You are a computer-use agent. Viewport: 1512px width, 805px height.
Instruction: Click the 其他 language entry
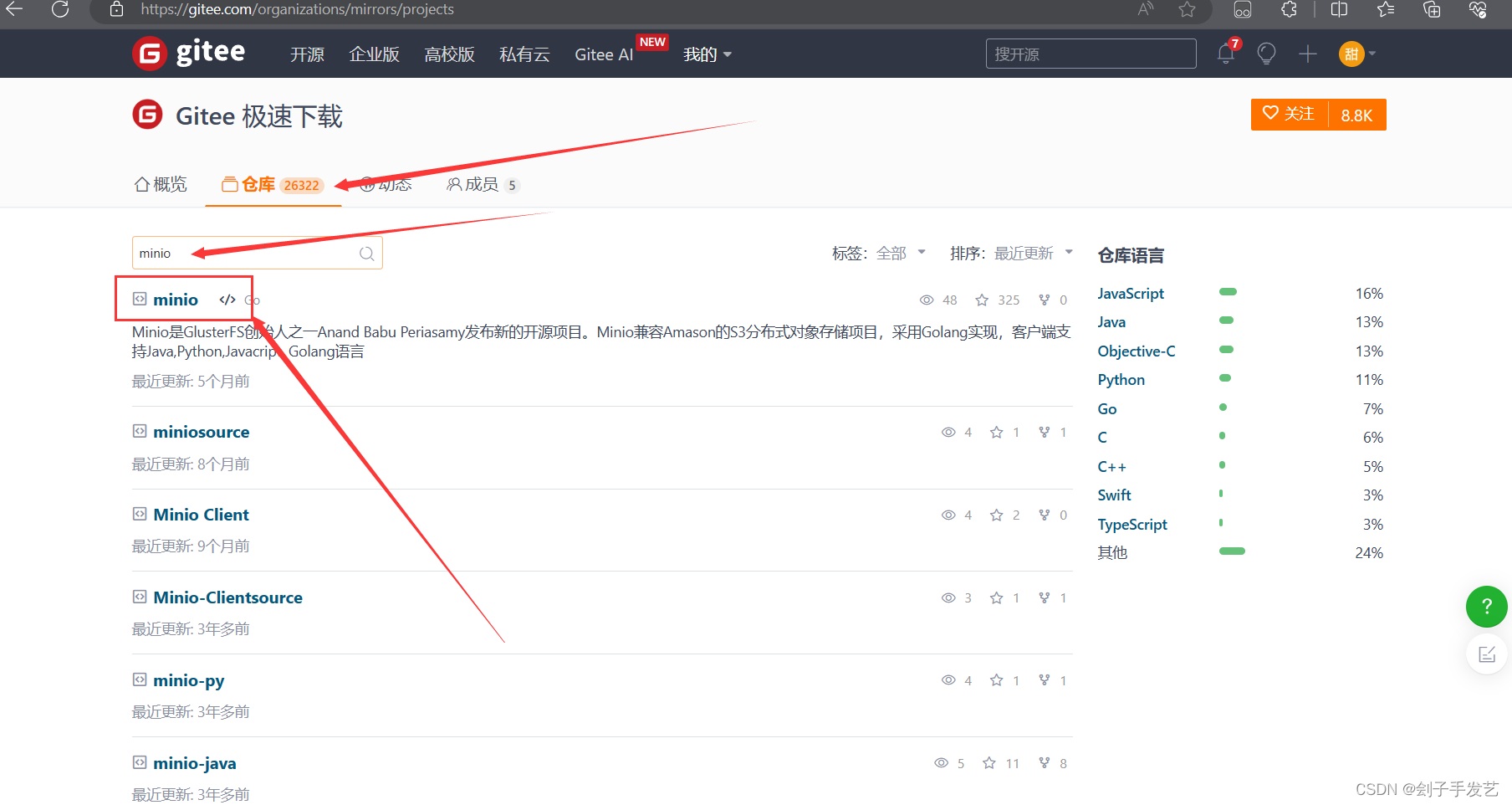[1112, 553]
